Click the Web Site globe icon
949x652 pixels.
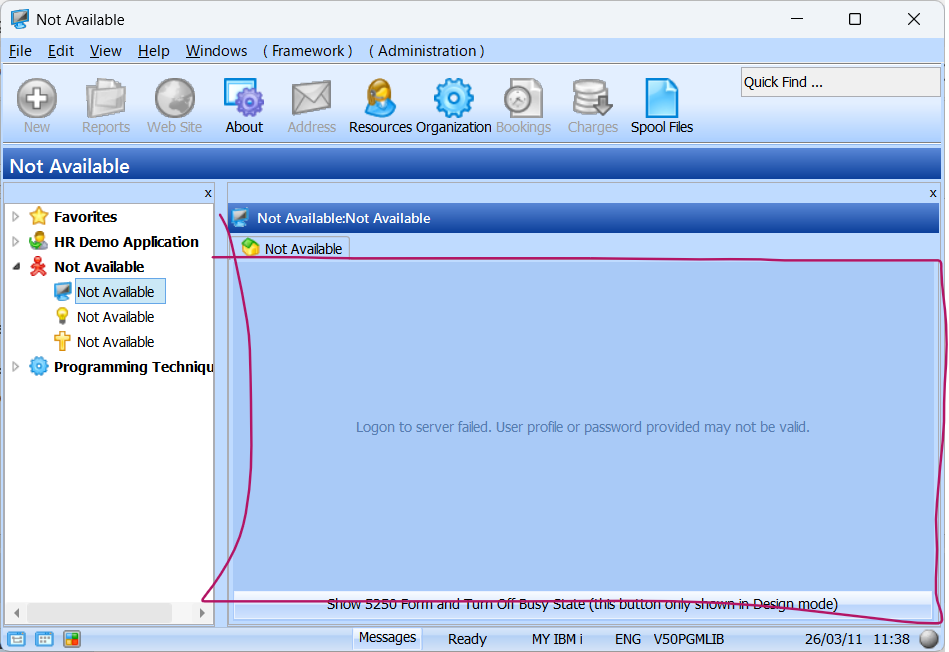coord(174,99)
